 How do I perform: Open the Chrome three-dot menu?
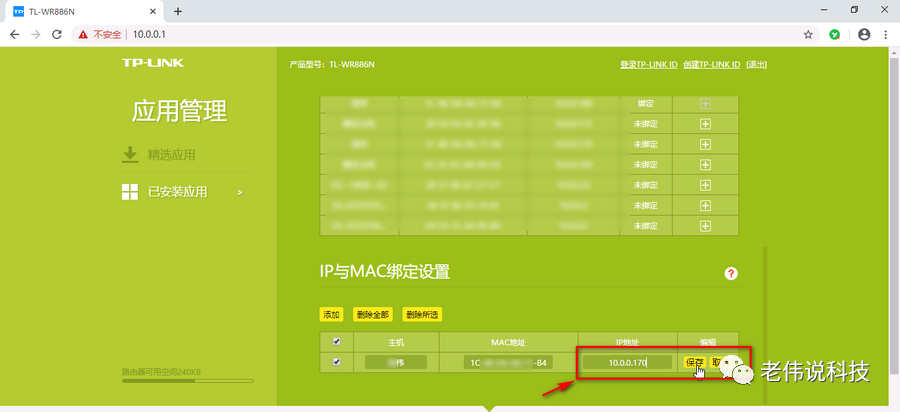887,34
